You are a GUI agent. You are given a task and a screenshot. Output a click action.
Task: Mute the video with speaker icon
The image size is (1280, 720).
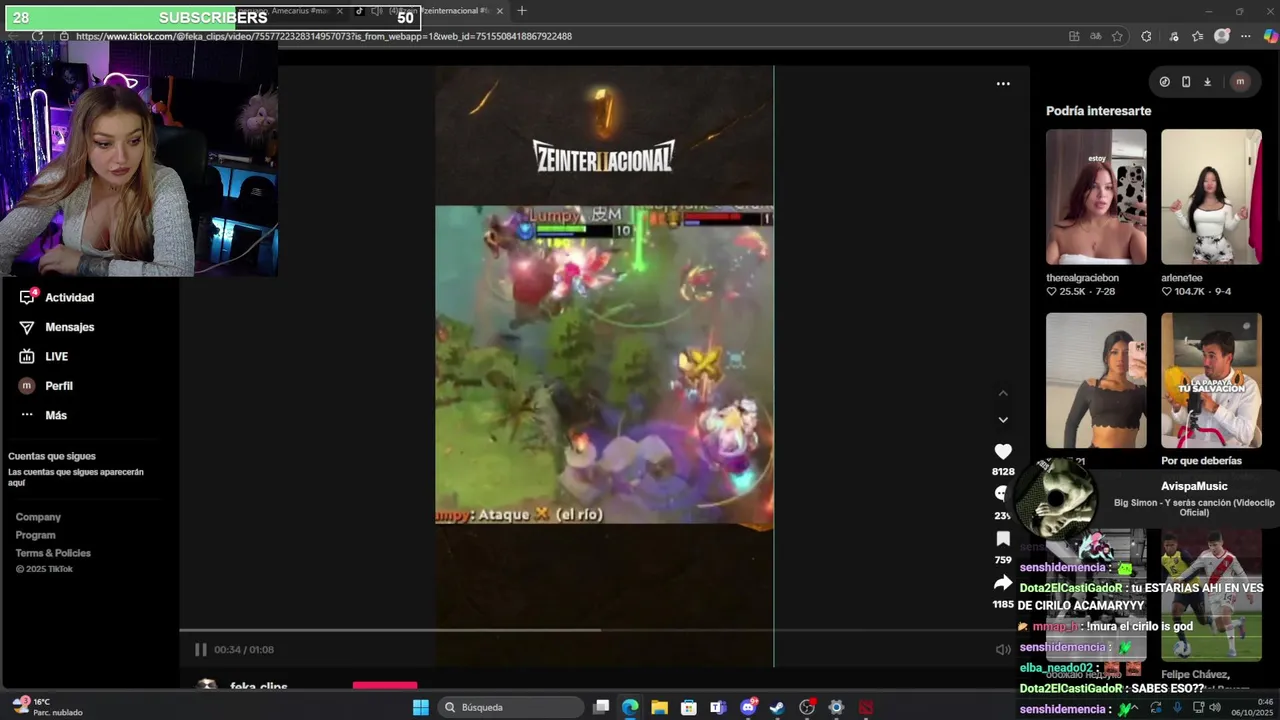click(x=1003, y=649)
